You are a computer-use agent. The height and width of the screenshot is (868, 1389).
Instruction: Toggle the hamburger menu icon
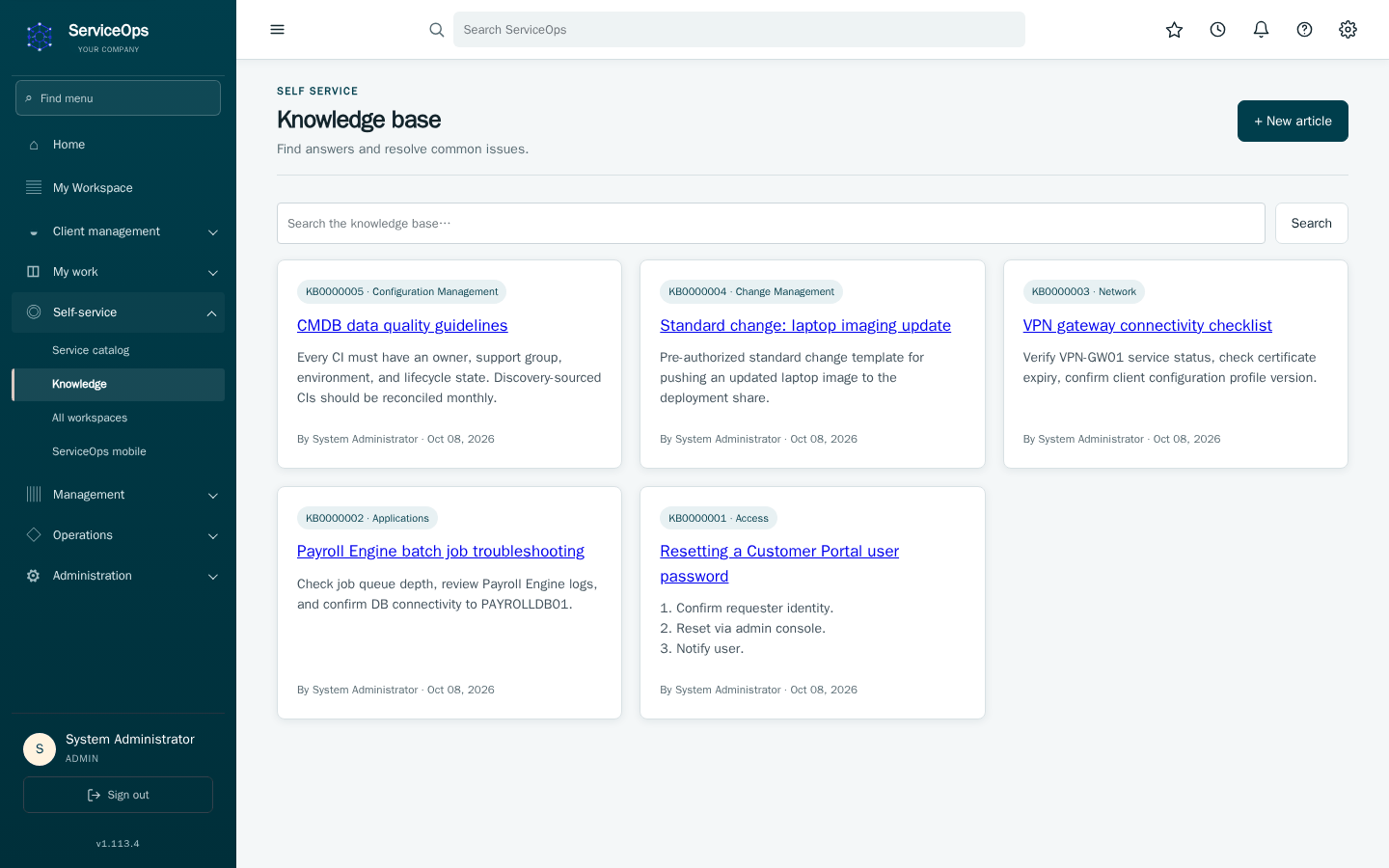(x=278, y=29)
